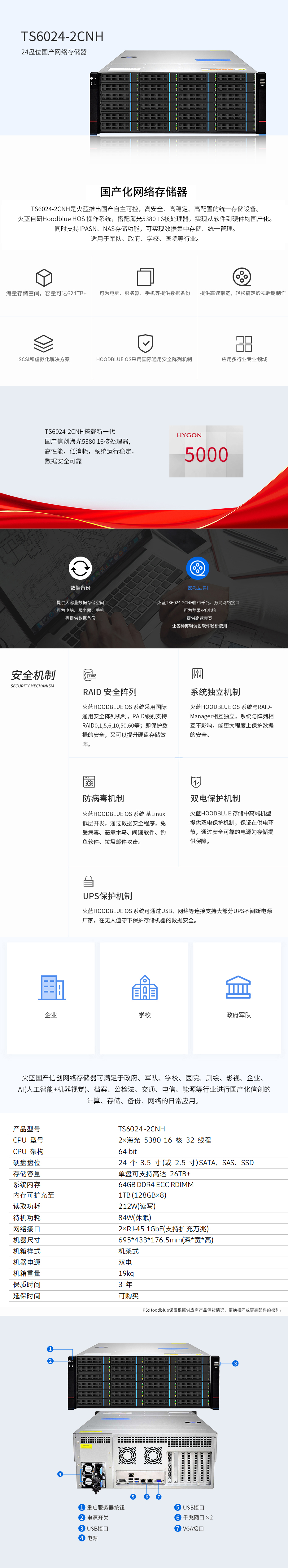Click the cube icon for mass storage space
This screenshot has width=288, height=1568.
tap(44, 278)
